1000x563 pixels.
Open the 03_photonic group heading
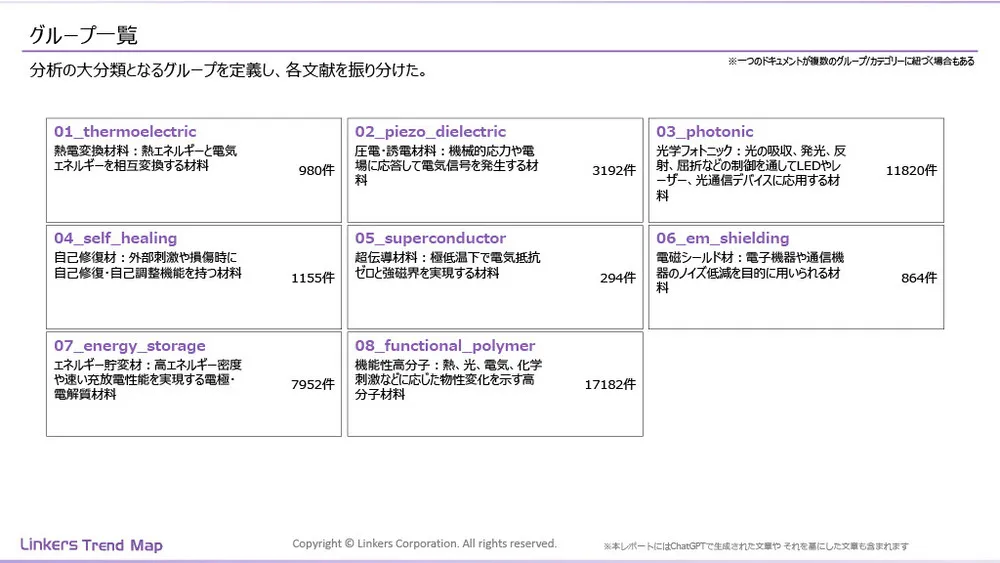705,132
